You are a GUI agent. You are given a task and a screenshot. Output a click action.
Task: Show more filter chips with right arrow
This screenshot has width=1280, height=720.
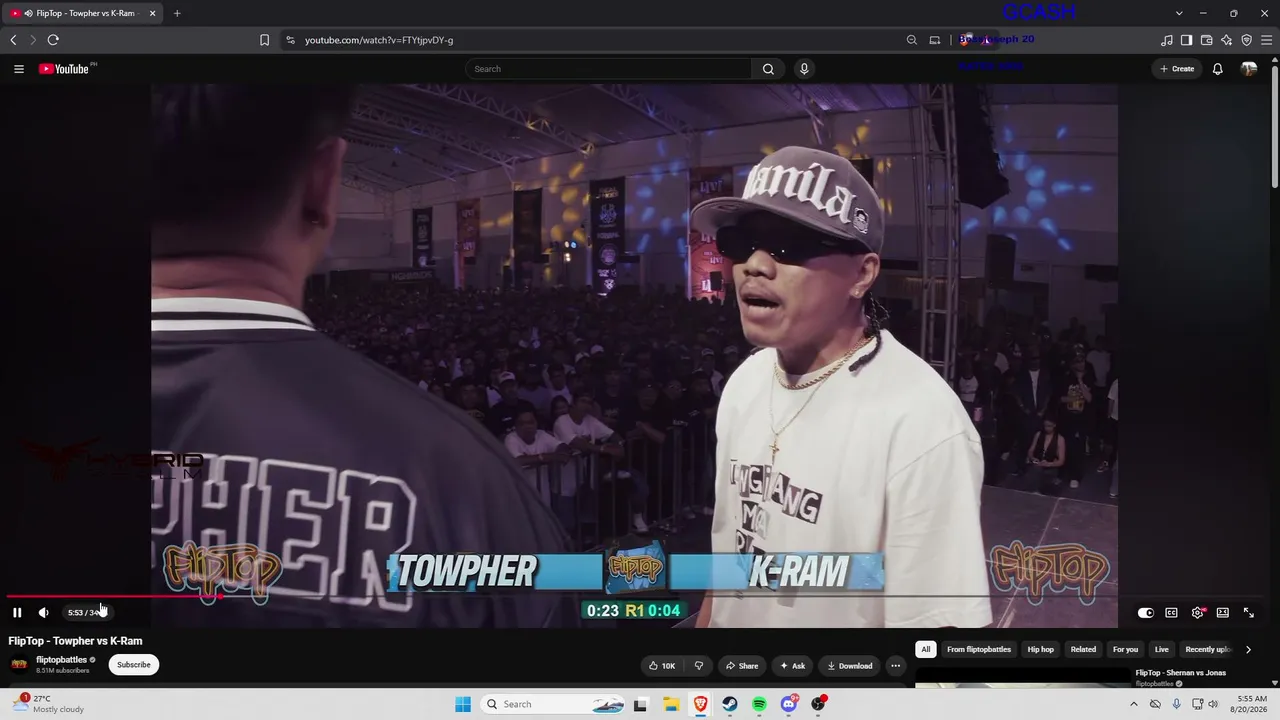pyautogui.click(x=1247, y=650)
